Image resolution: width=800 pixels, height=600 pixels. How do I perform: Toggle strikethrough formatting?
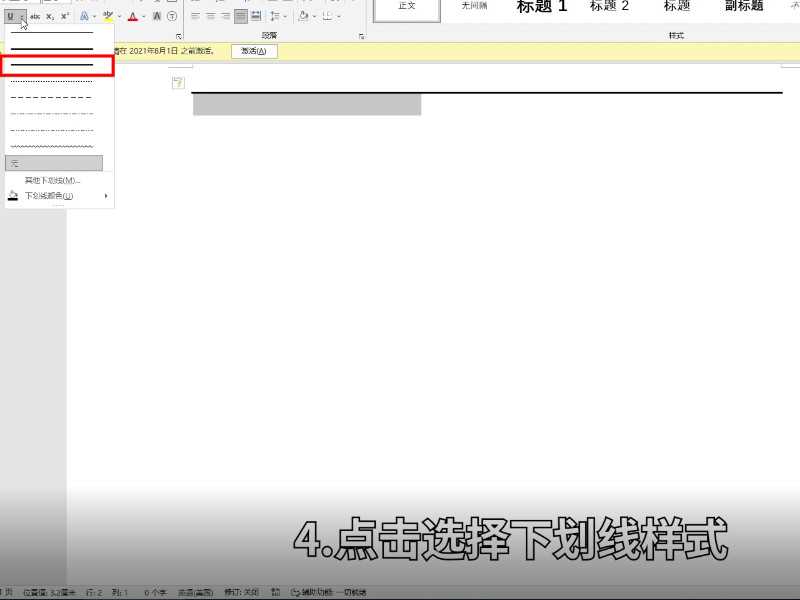[36, 15]
